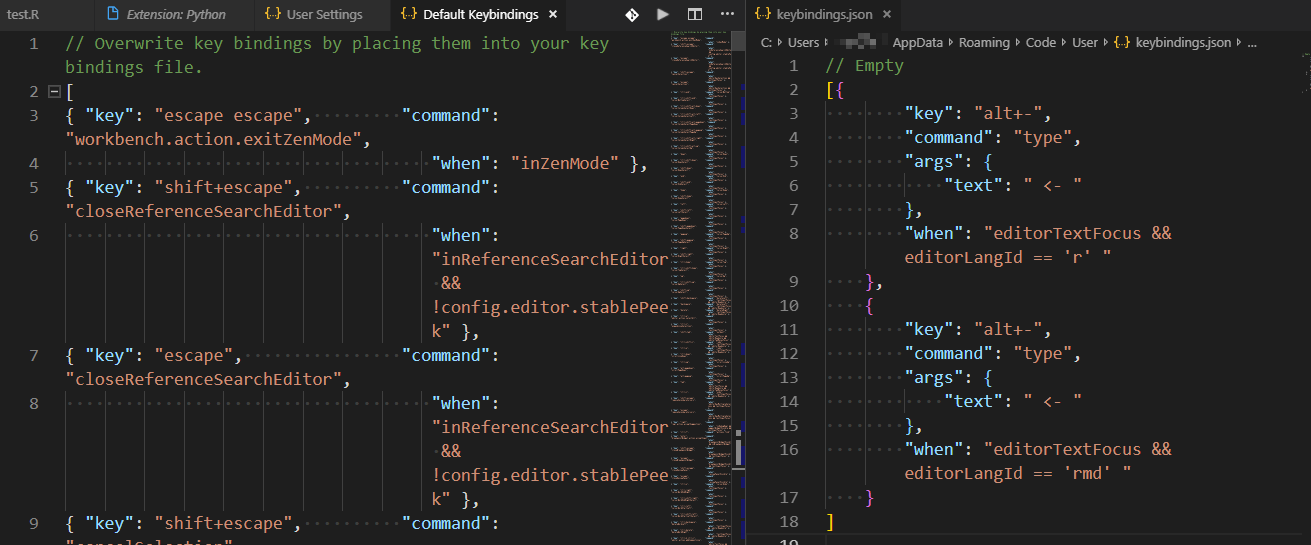This screenshot has width=1311, height=545.
Task: Click the JSON icon beside keybindings.json breadcrumb
Action: pyautogui.click(x=1122, y=43)
